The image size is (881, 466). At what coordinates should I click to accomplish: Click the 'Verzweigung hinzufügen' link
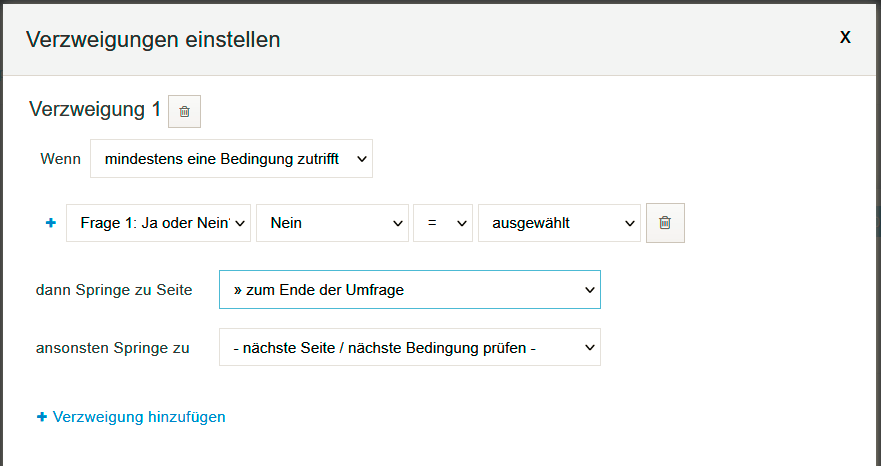(139, 417)
